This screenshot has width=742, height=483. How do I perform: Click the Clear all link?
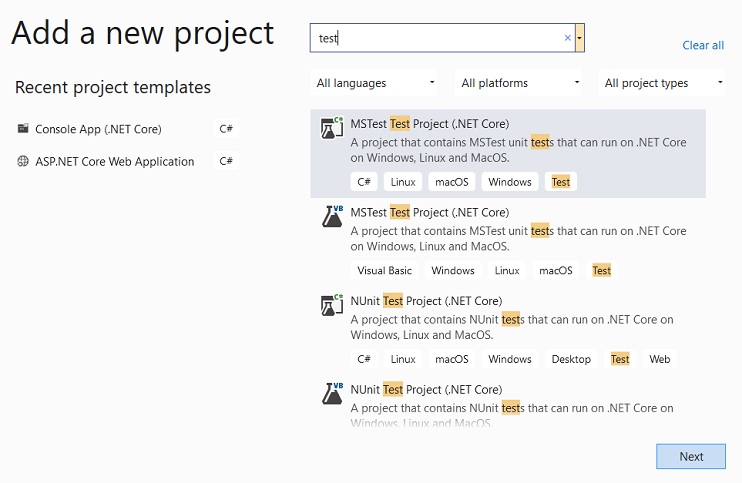[x=703, y=45]
